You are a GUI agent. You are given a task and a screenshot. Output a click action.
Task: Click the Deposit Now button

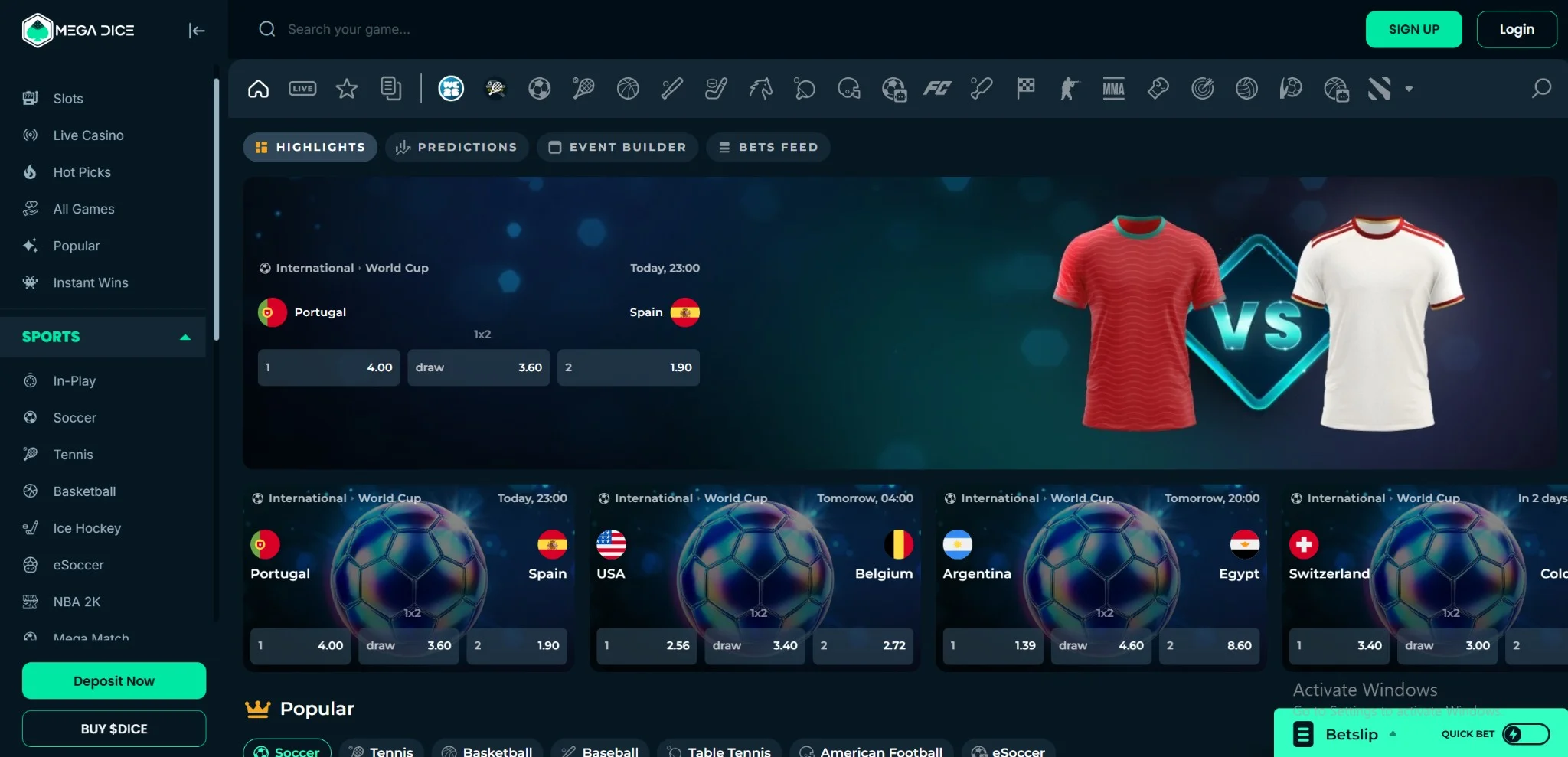pos(114,680)
